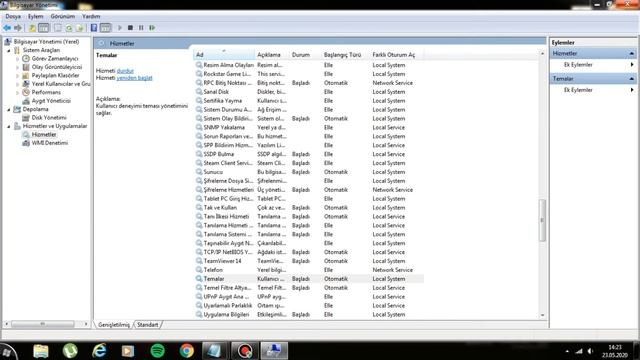The image size is (640, 360).
Task: Click the scroll up arrow of services list
Action: (542, 53)
